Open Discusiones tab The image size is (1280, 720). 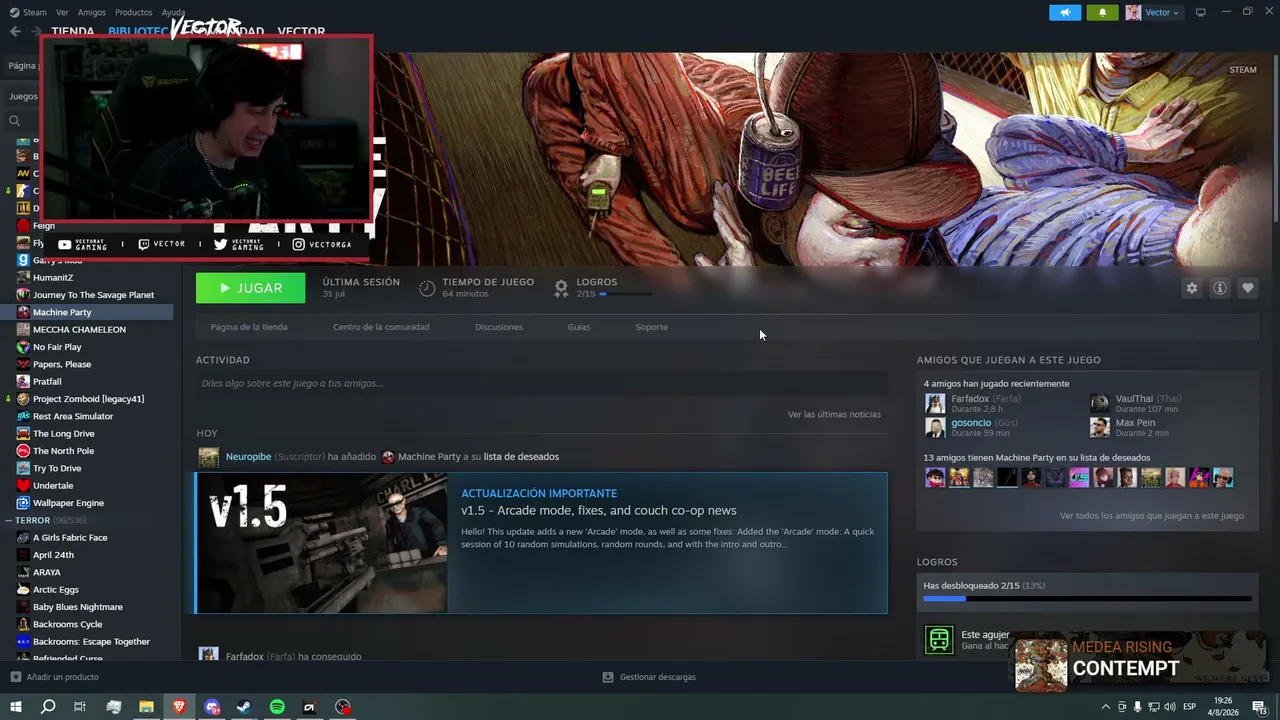point(499,327)
